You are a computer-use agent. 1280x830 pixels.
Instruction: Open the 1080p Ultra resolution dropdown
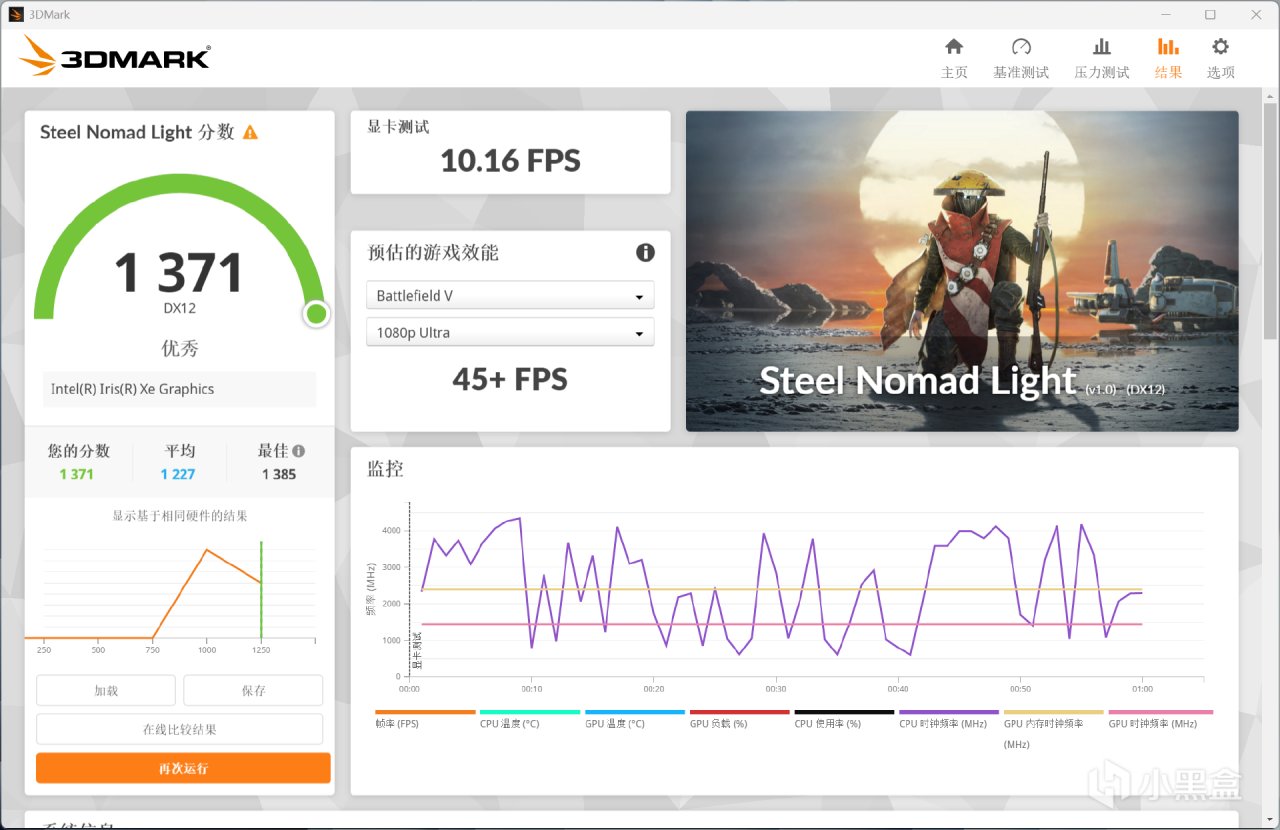510,332
